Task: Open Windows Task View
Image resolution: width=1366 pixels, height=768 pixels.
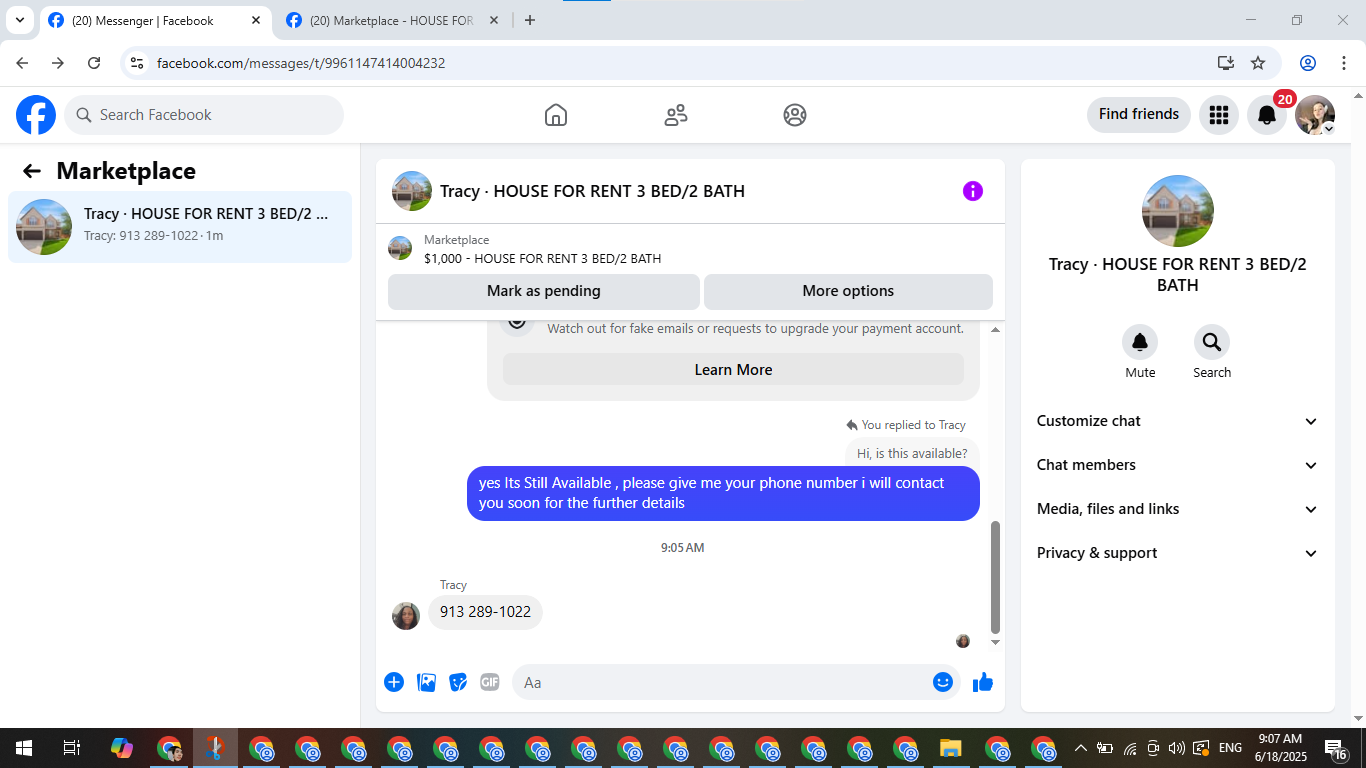Action: 72,748
